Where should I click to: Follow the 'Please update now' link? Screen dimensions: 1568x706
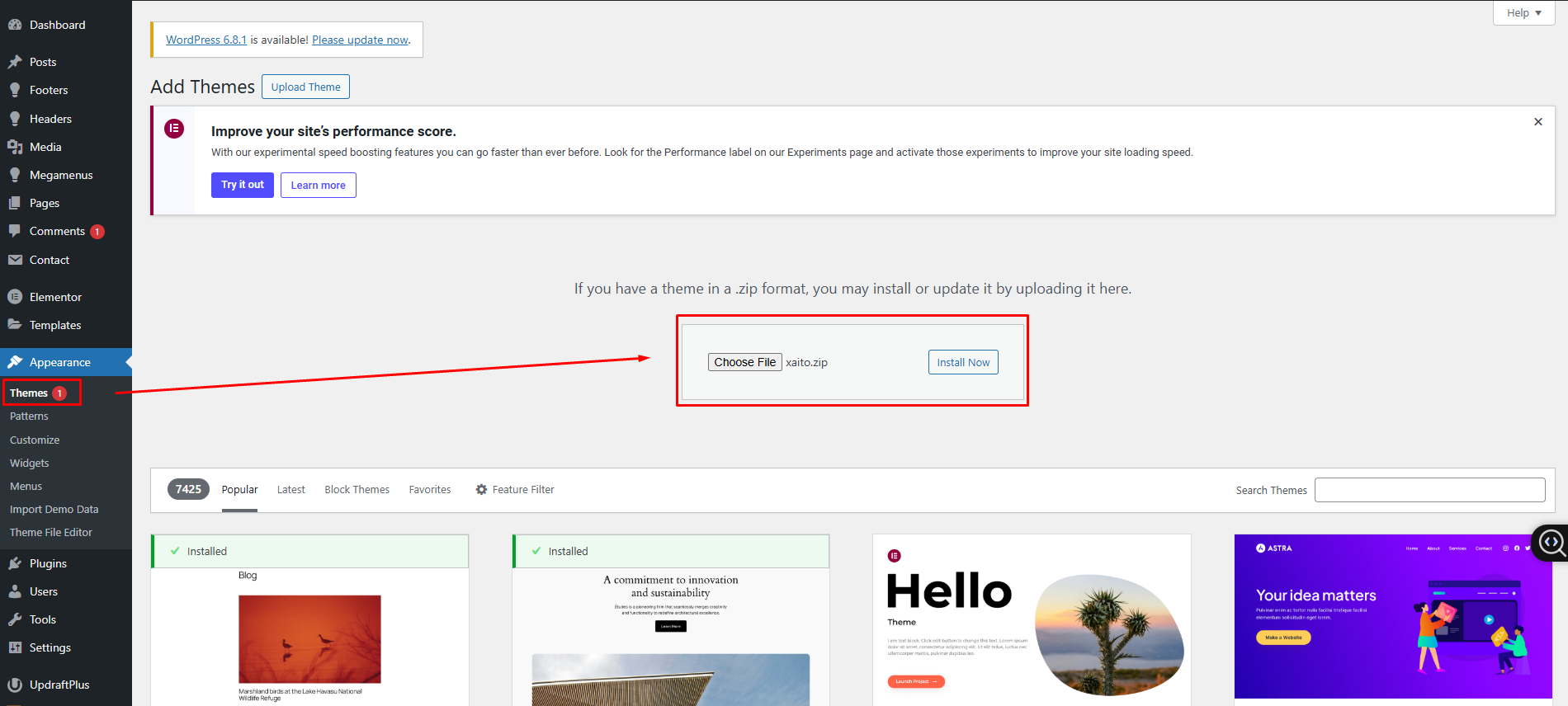tap(360, 40)
